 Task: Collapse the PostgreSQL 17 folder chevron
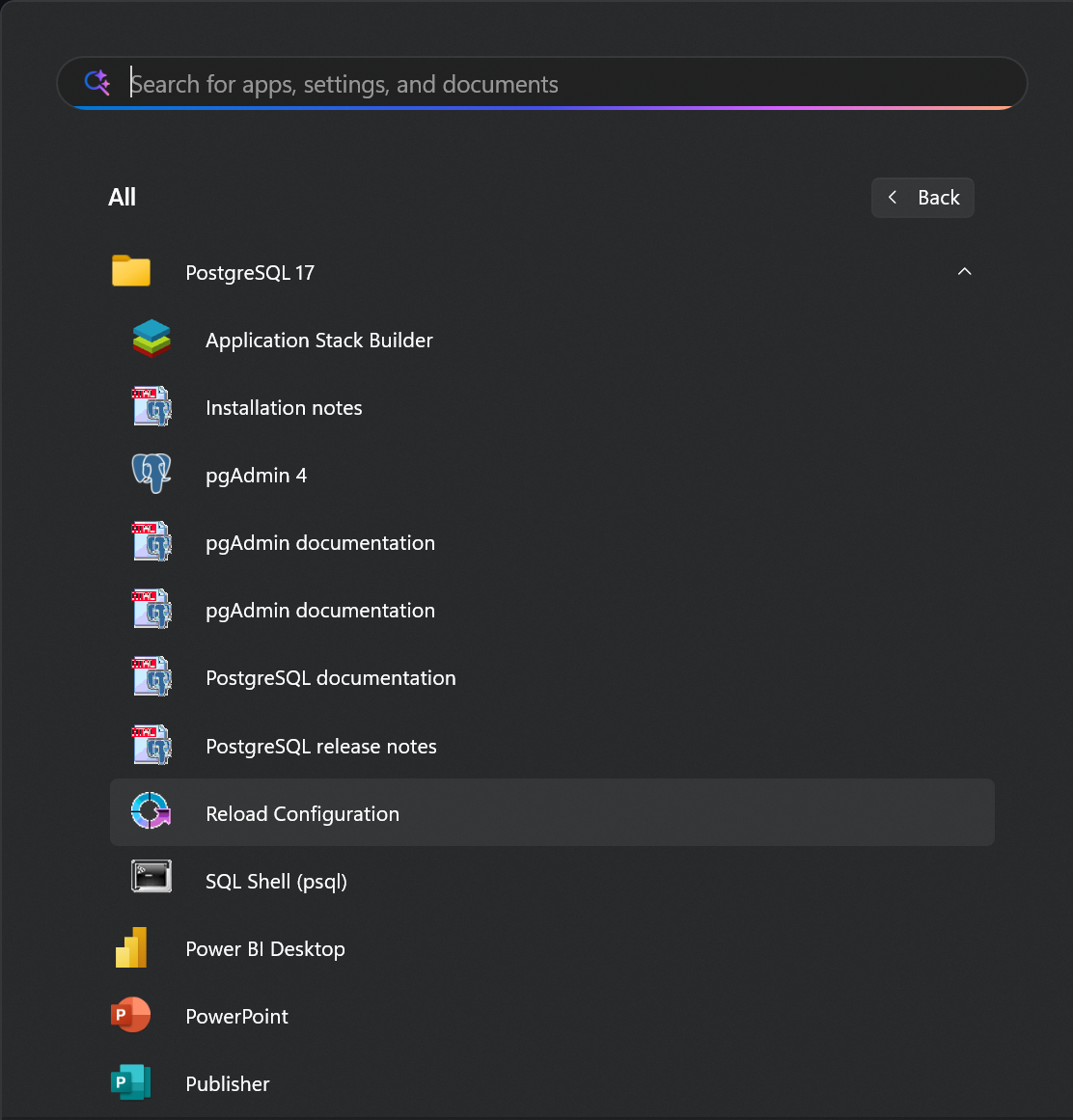pyautogui.click(x=964, y=272)
